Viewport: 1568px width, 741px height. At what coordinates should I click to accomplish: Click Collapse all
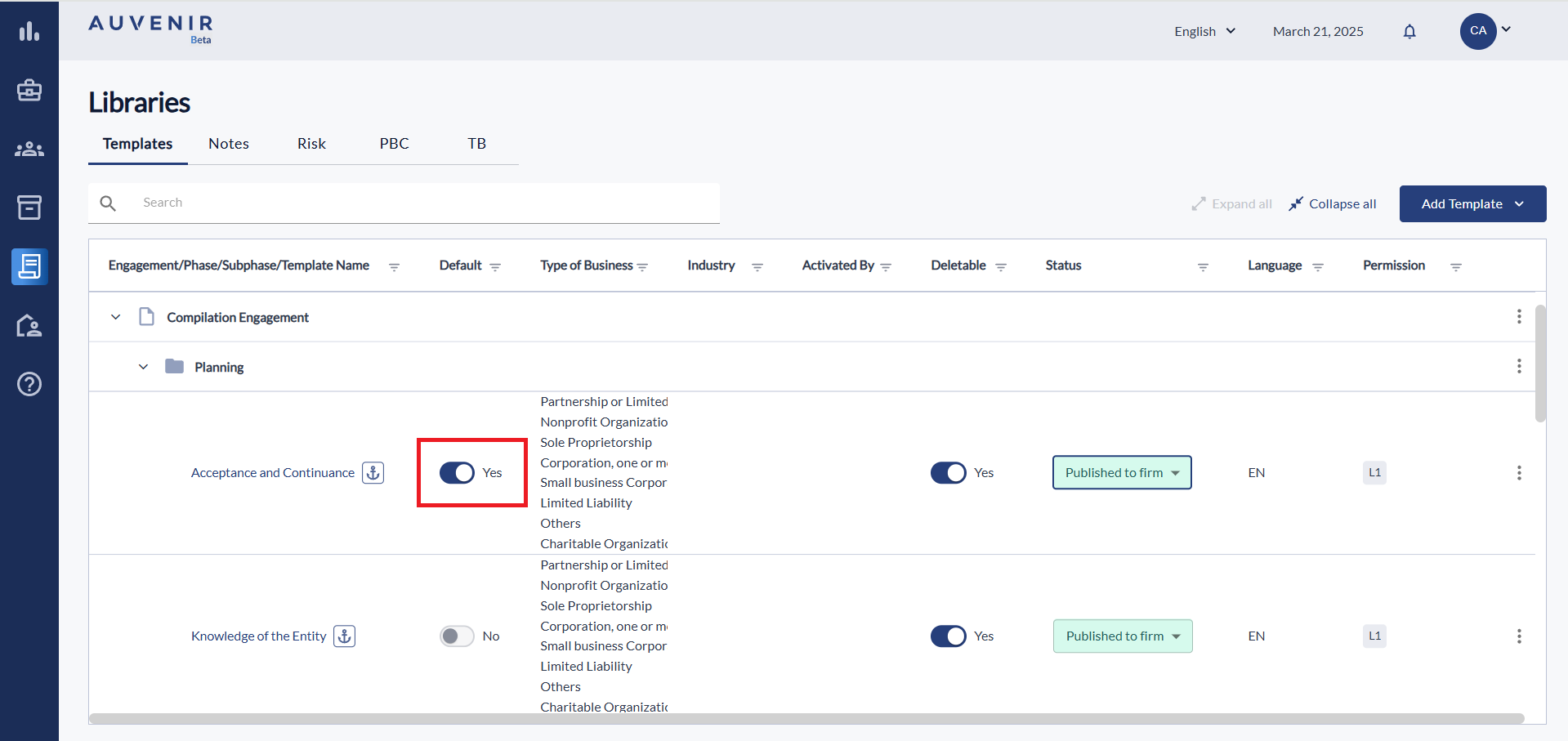click(x=1333, y=204)
